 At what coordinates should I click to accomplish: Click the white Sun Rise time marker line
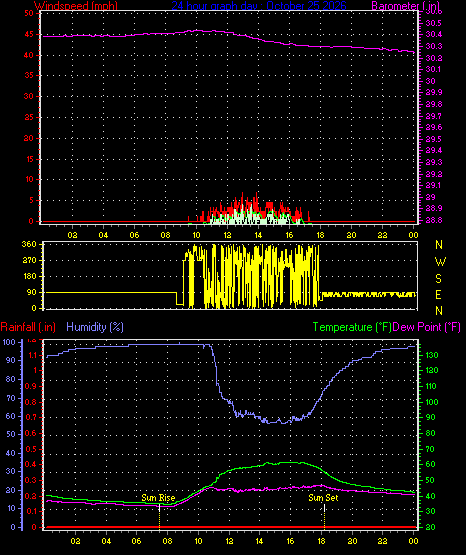tap(160, 508)
